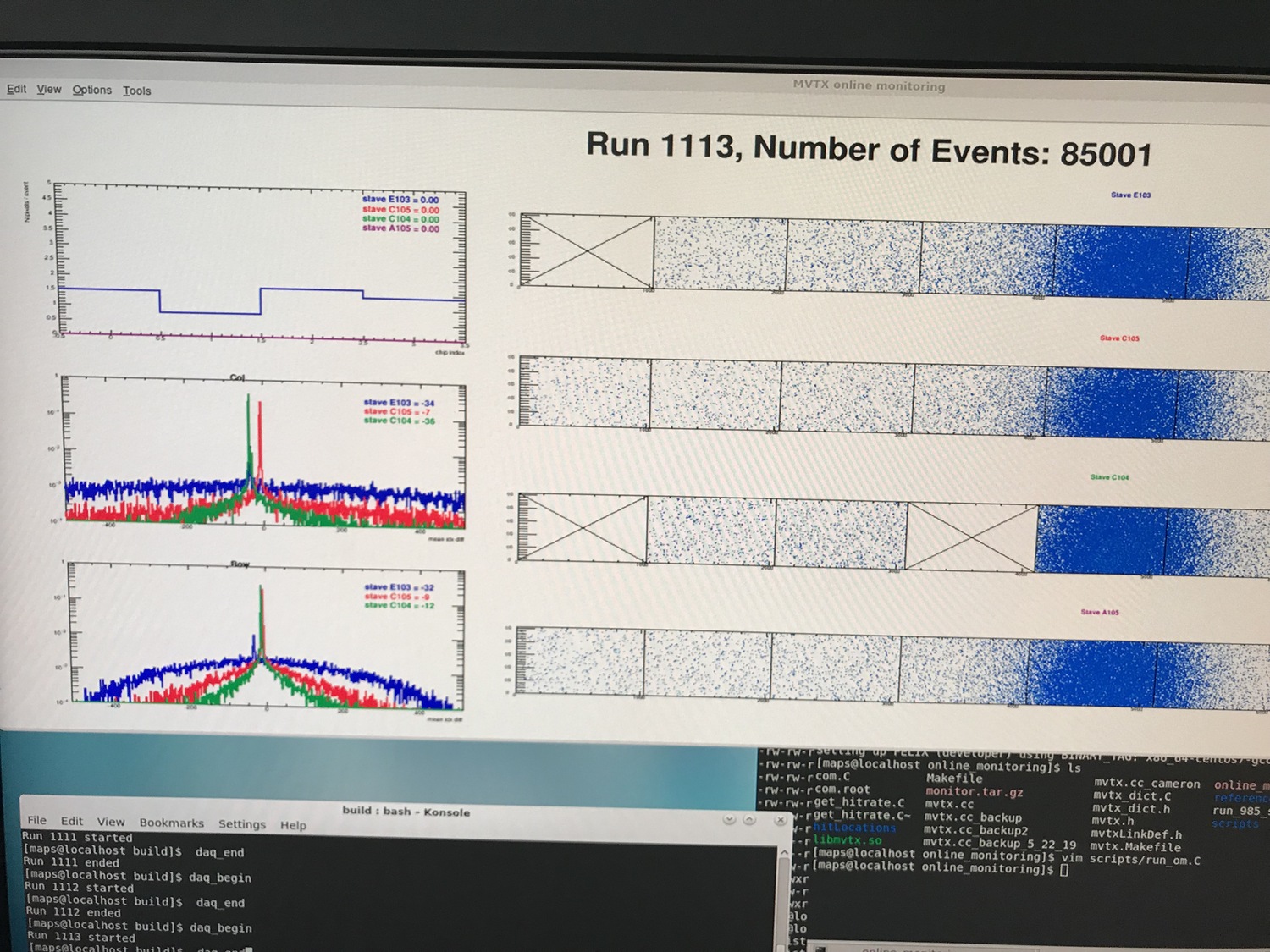
Task: Click the 'build : bash - Konsole' title bar
Action: pos(406,811)
